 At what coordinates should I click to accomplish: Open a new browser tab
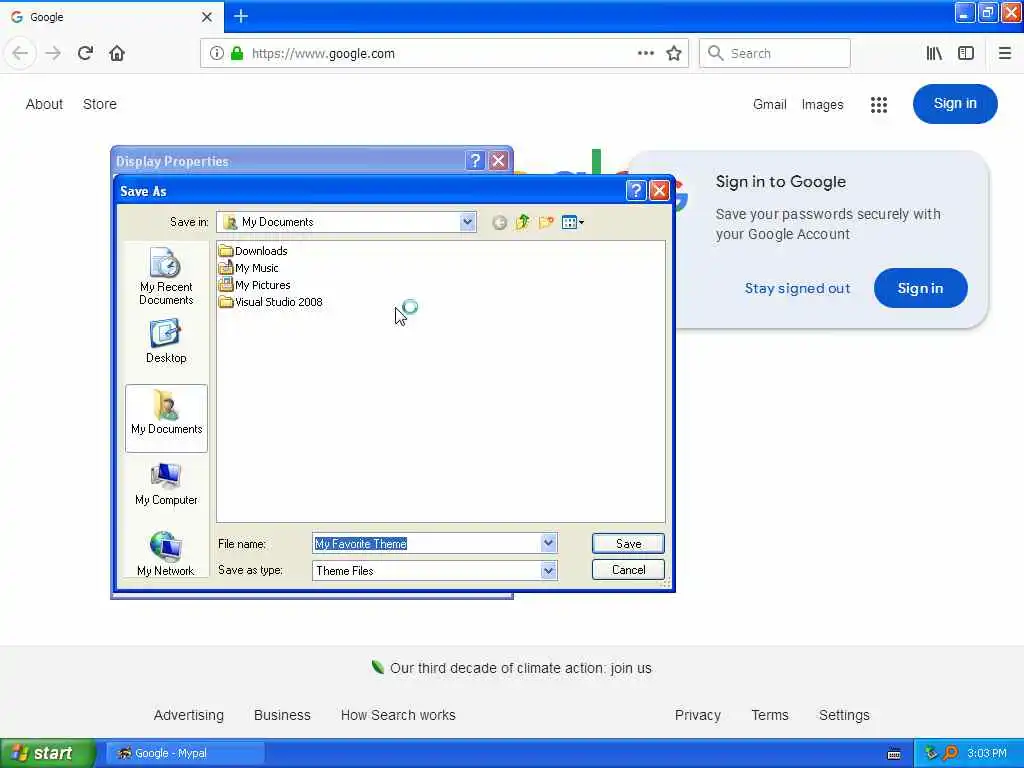pyautogui.click(x=241, y=16)
